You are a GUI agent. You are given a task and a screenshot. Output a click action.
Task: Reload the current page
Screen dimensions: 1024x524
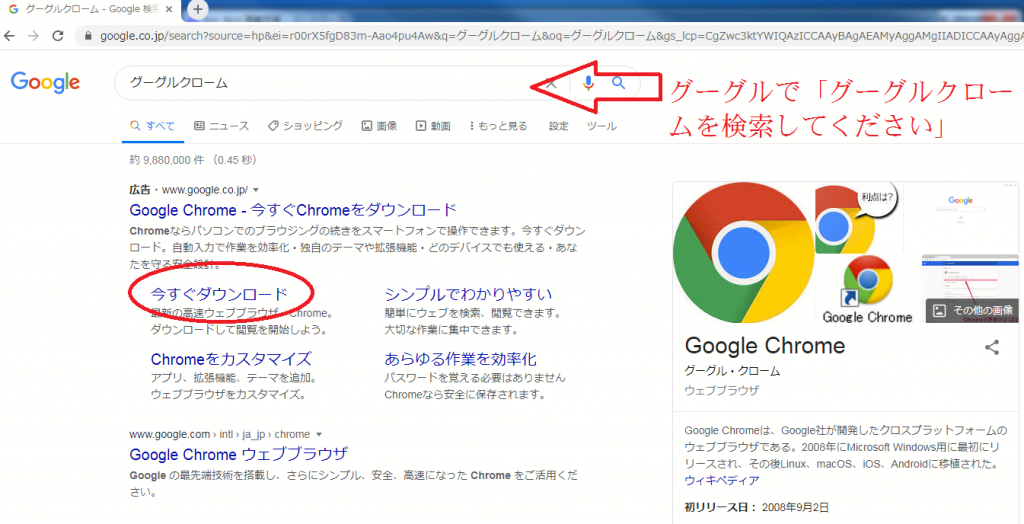58,35
